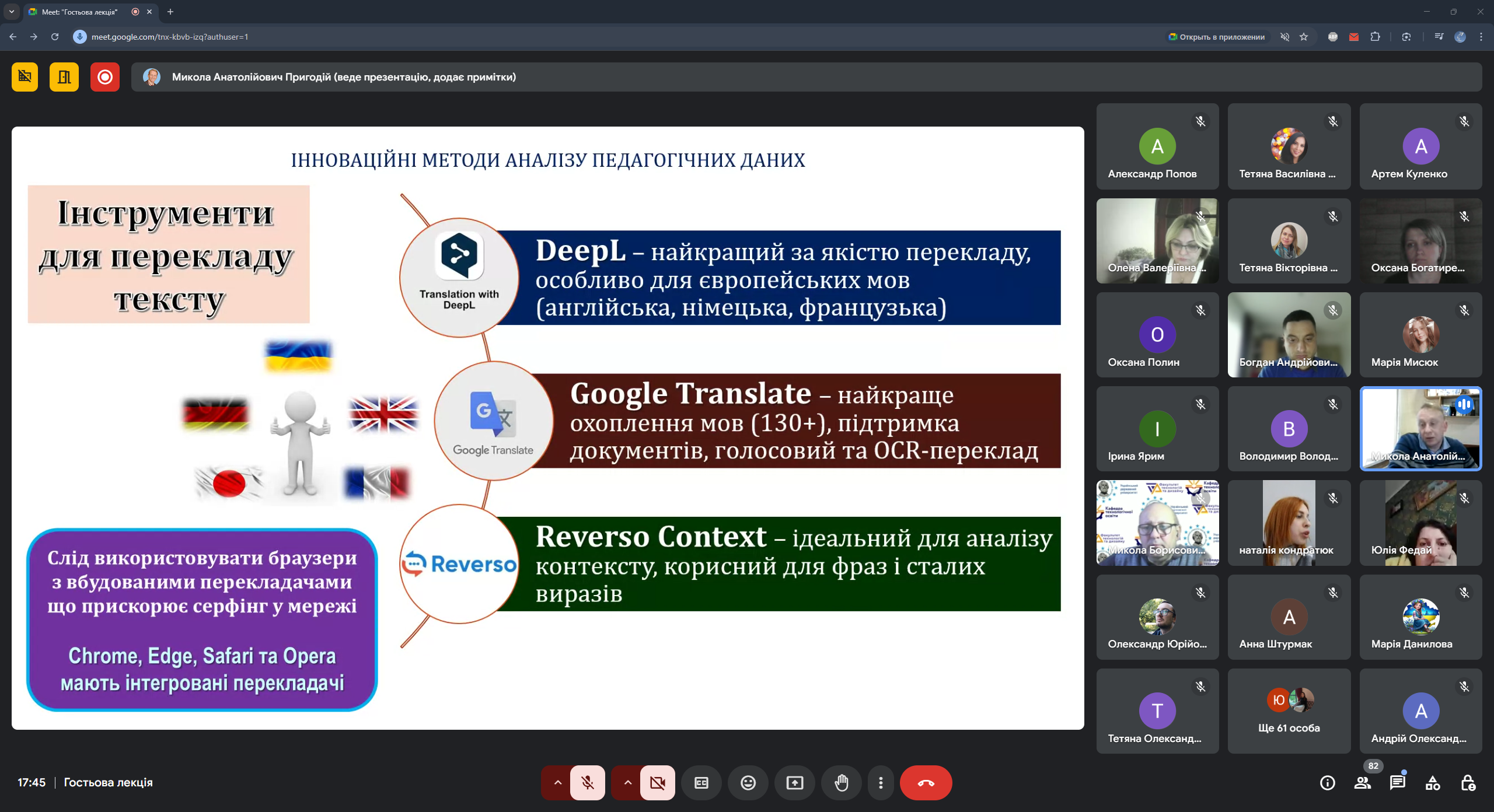Focus the address bar with meet.google.com URL
The height and width of the screenshot is (812, 1494).
click(619, 37)
